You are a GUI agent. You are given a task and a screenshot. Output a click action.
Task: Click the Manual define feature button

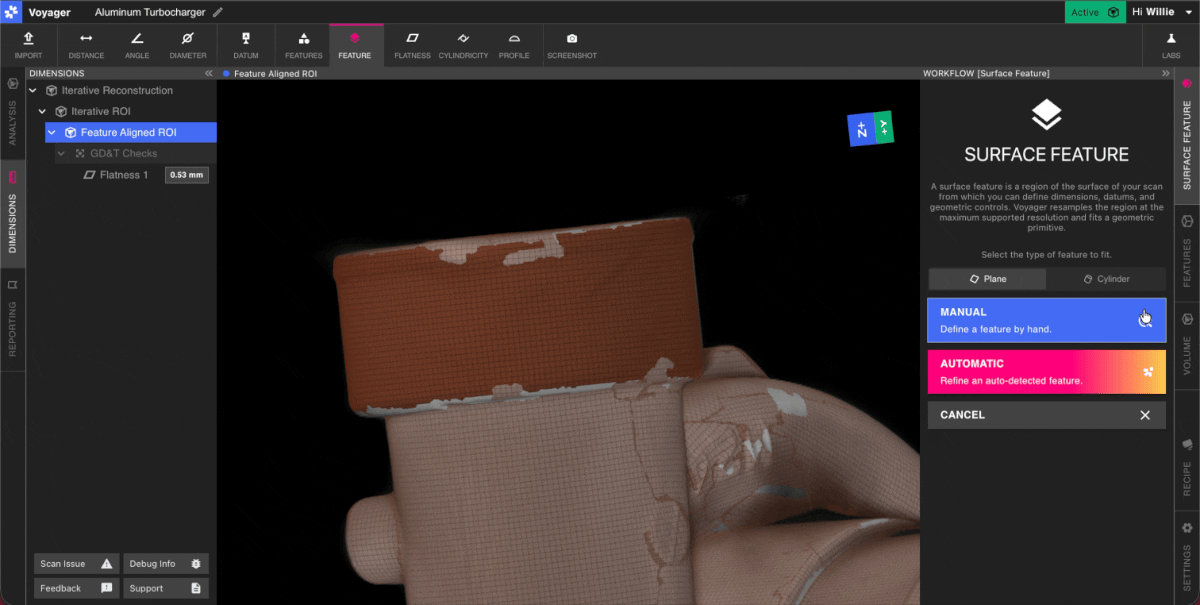point(1046,320)
